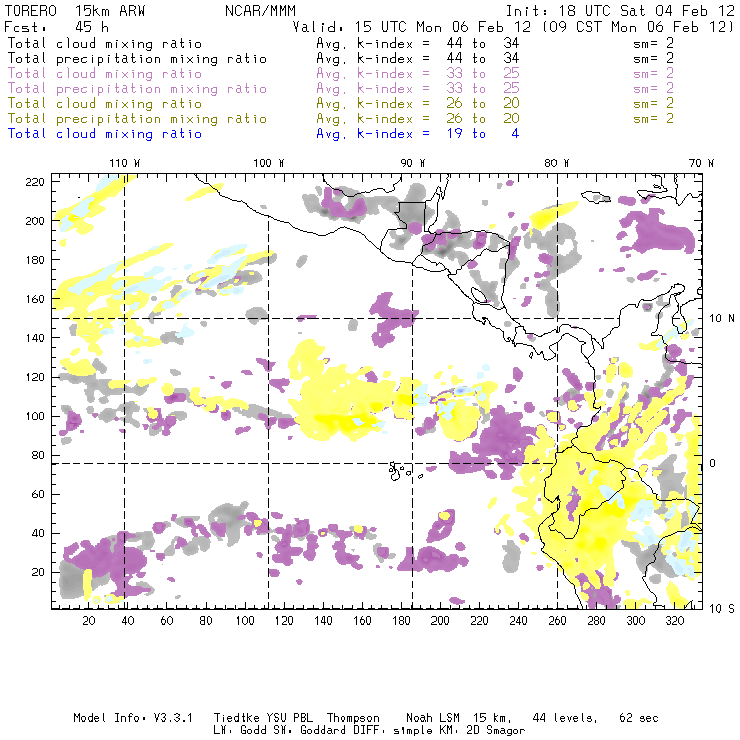Select the NCAR/MMM header text
This screenshot has width=740, height=740.
[x=258, y=11]
